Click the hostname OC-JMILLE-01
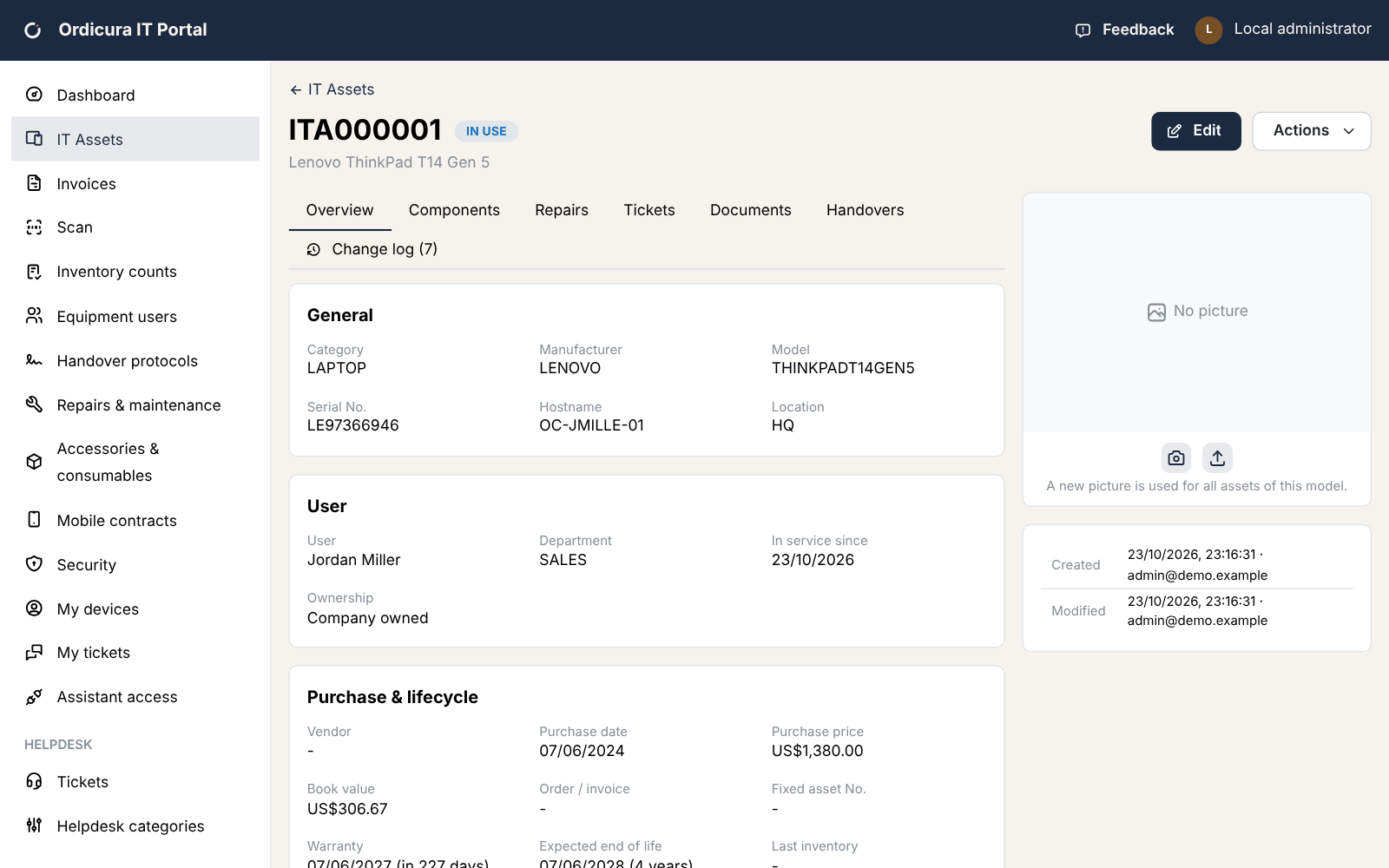 tap(592, 425)
